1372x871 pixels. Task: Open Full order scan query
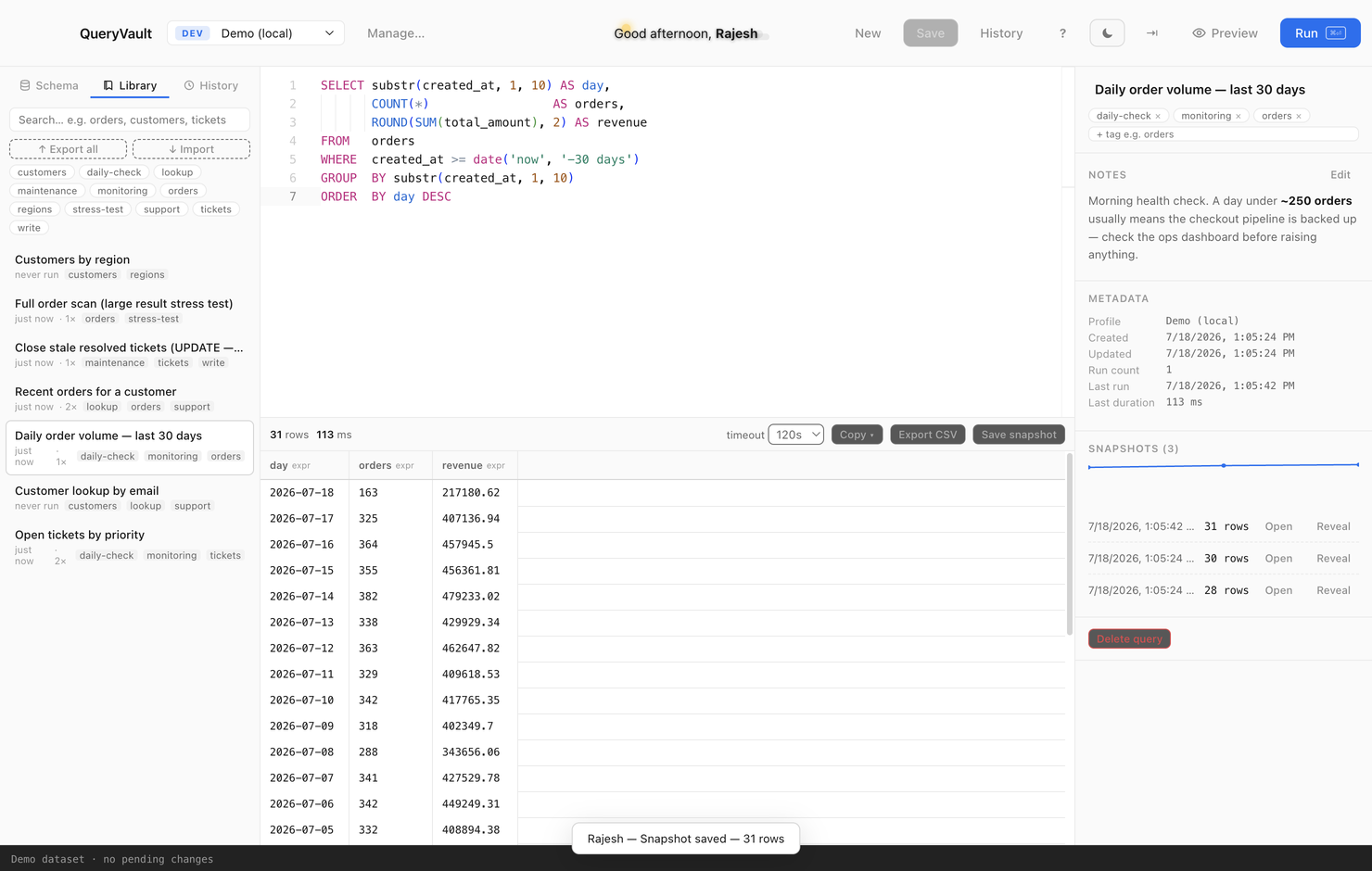(x=130, y=310)
